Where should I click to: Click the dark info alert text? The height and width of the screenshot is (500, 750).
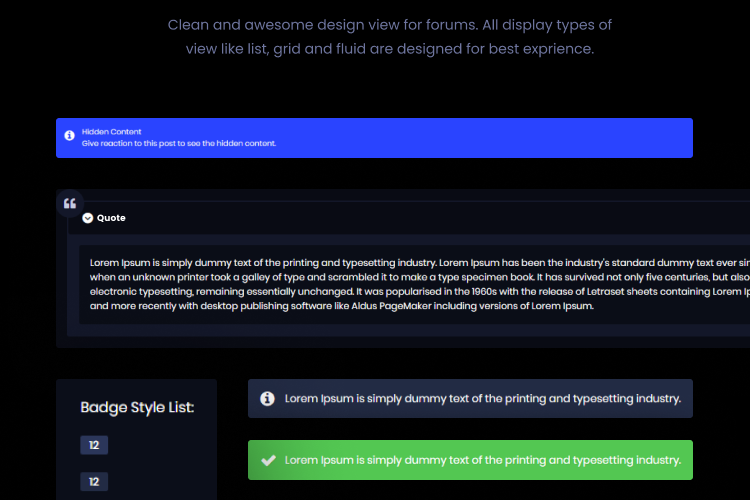click(482, 398)
